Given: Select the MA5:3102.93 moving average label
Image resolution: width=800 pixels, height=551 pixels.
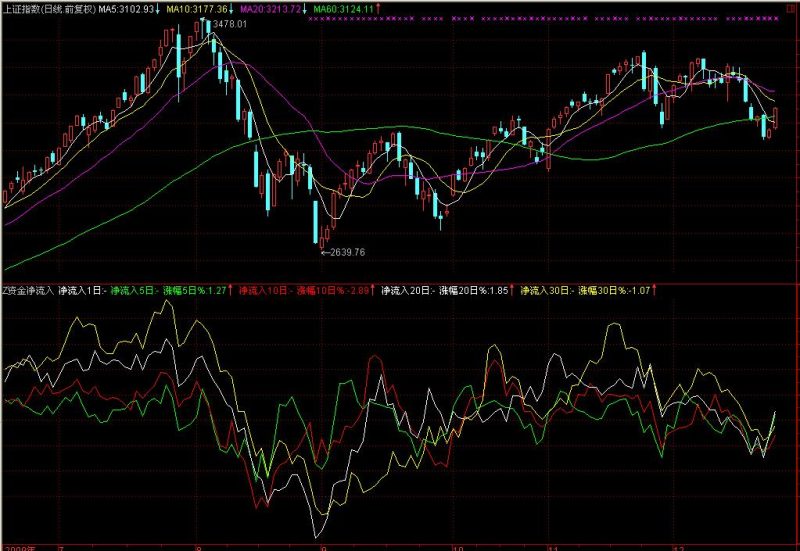Looking at the screenshot, I should pos(126,9).
